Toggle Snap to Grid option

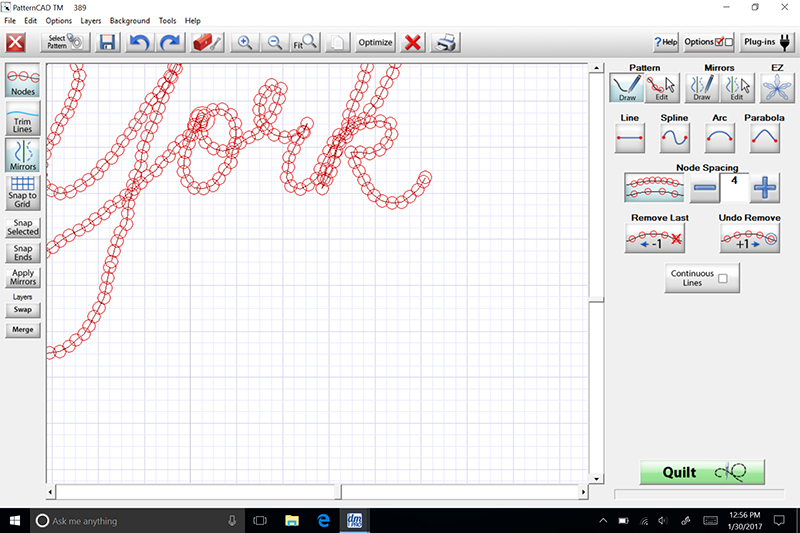click(22, 190)
